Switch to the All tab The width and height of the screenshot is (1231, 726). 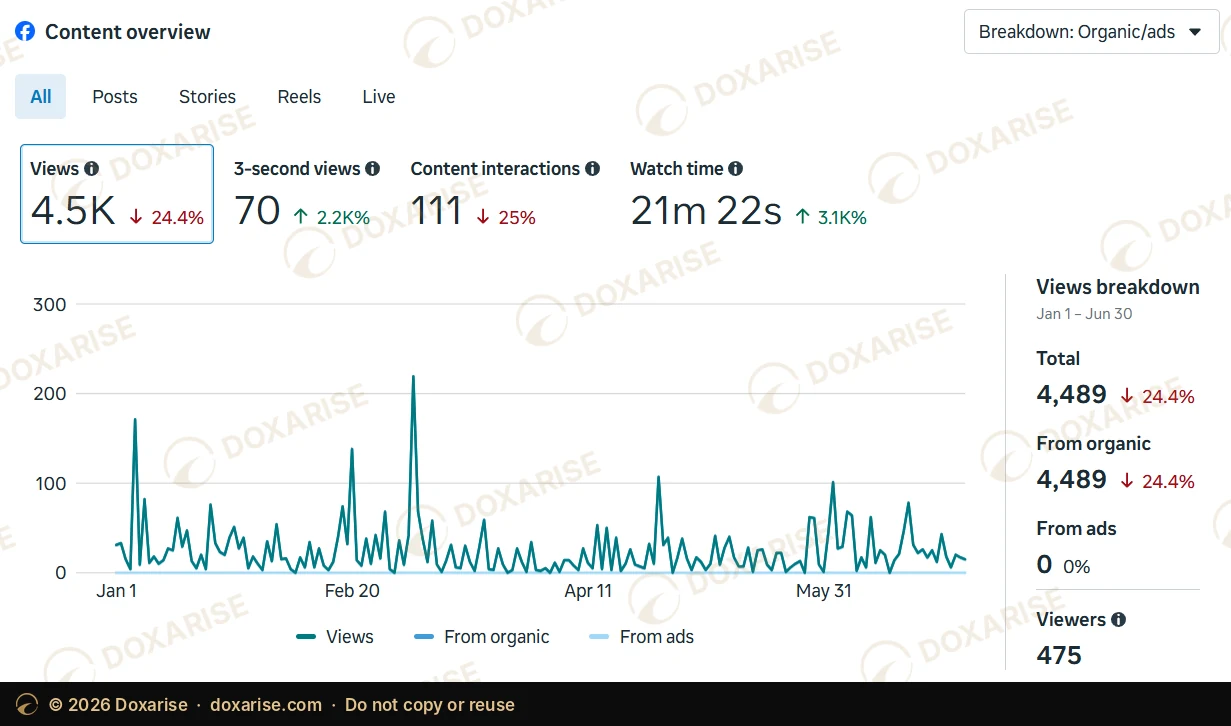tap(41, 96)
